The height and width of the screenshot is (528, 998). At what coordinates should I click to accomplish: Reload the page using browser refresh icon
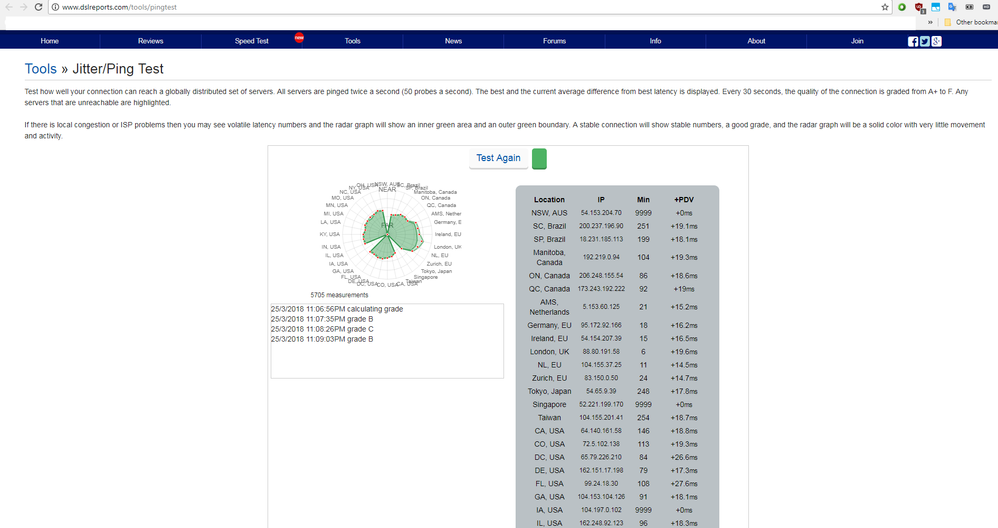pos(38,7)
